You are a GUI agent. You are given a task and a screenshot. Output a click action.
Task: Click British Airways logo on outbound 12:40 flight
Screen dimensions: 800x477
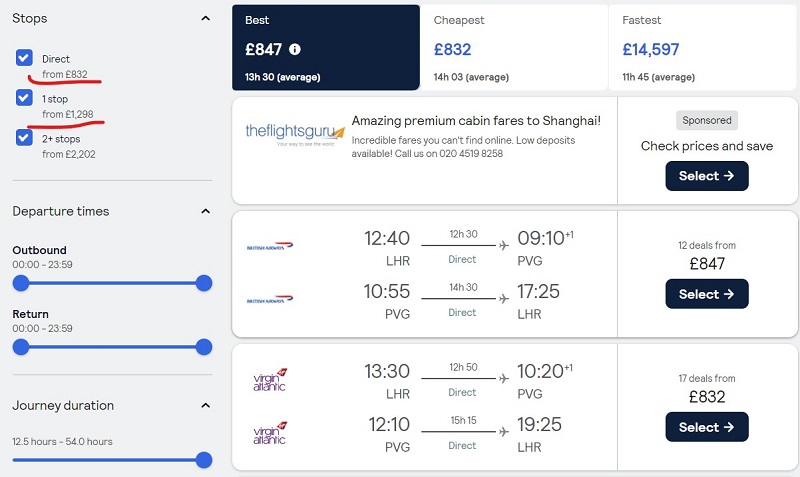[270, 246]
